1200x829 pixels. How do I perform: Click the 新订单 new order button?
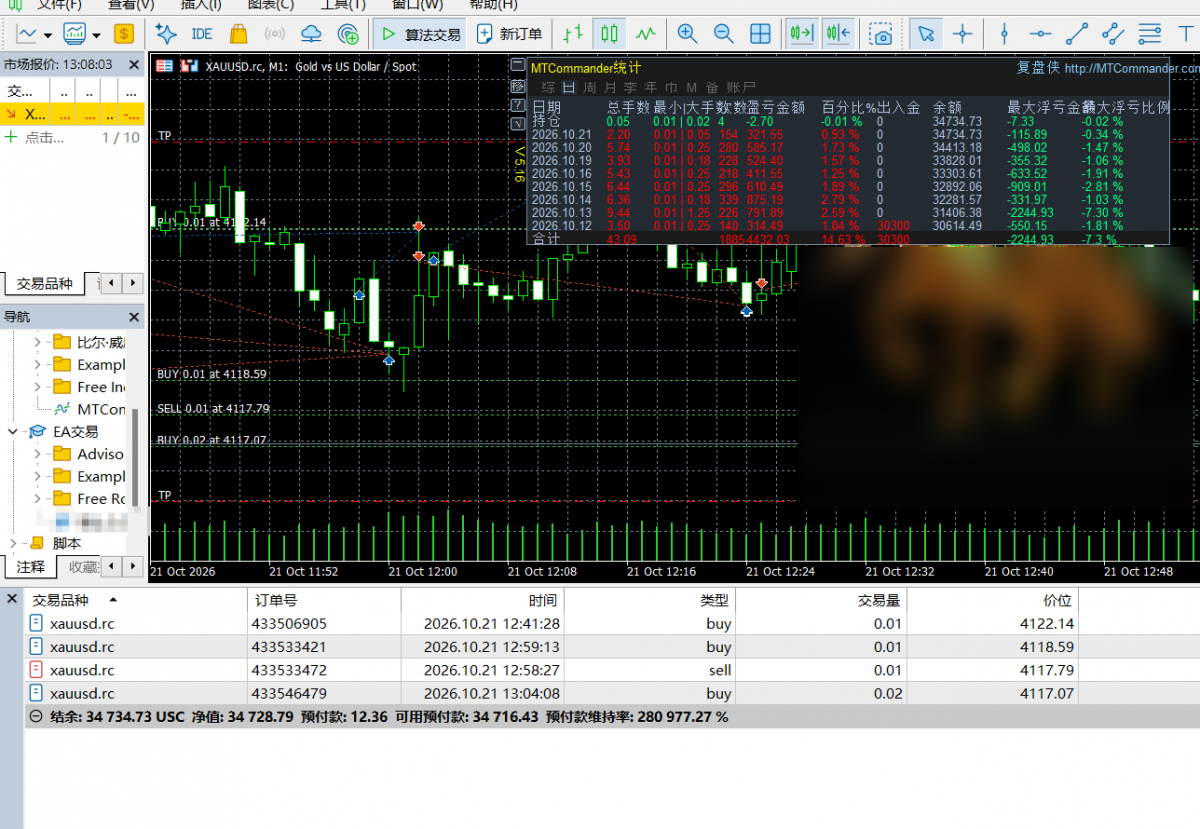509,34
